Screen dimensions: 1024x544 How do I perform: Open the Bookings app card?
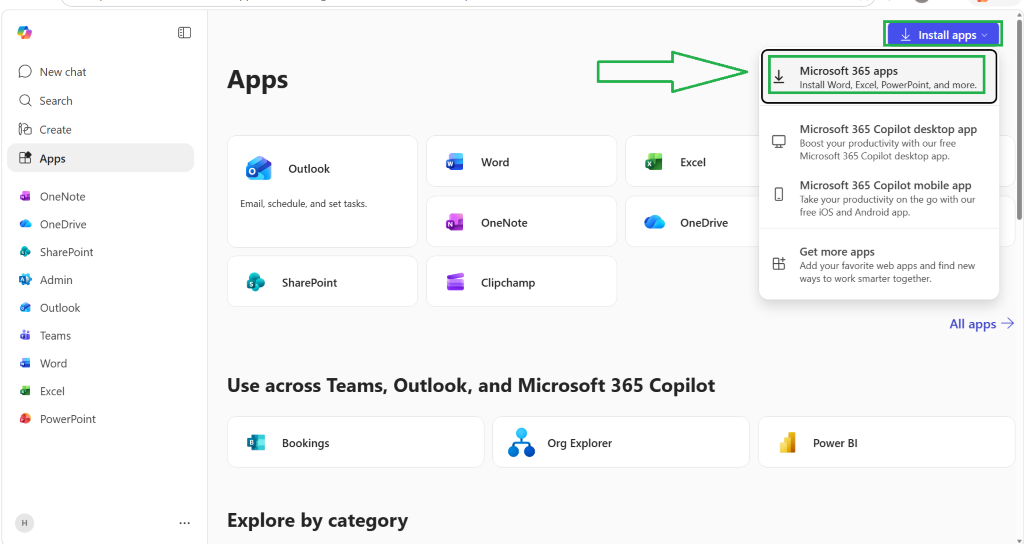pos(355,442)
